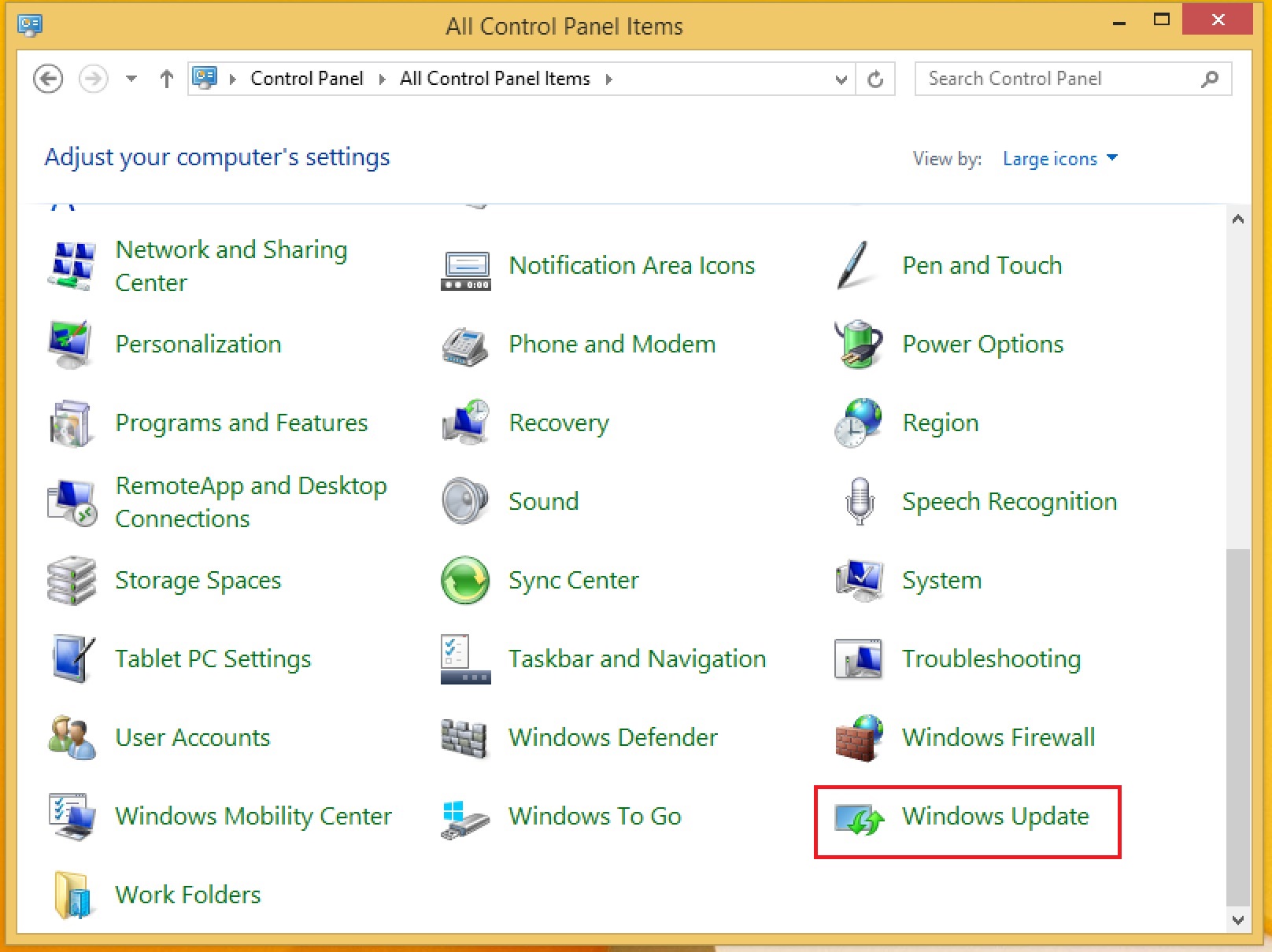Screen dimensions: 1272x952
Task: Click the Windows Firewall brick wall icon
Action: pyautogui.click(x=858, y=738)
